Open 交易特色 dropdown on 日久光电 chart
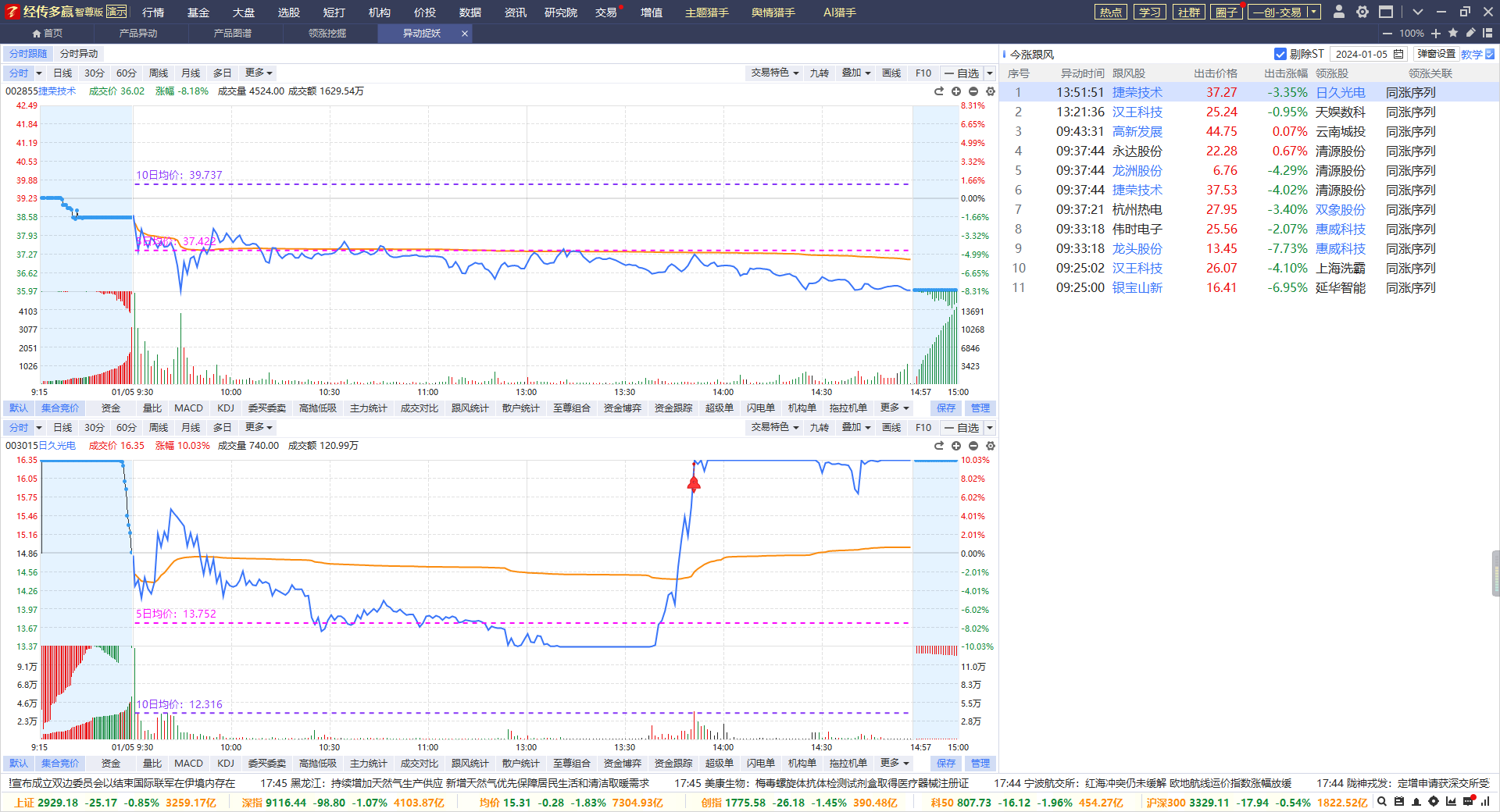 coord(775,427)
